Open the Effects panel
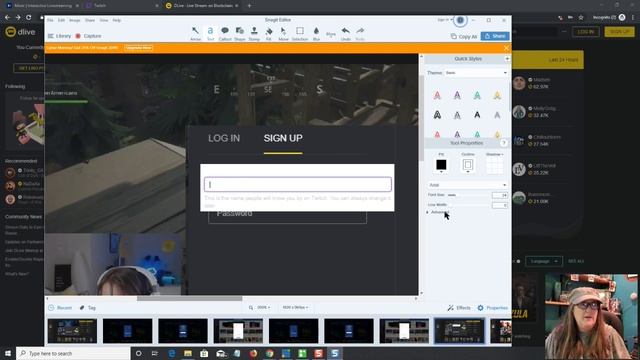Screen dimensions: 640x360 tap(459, 308)
